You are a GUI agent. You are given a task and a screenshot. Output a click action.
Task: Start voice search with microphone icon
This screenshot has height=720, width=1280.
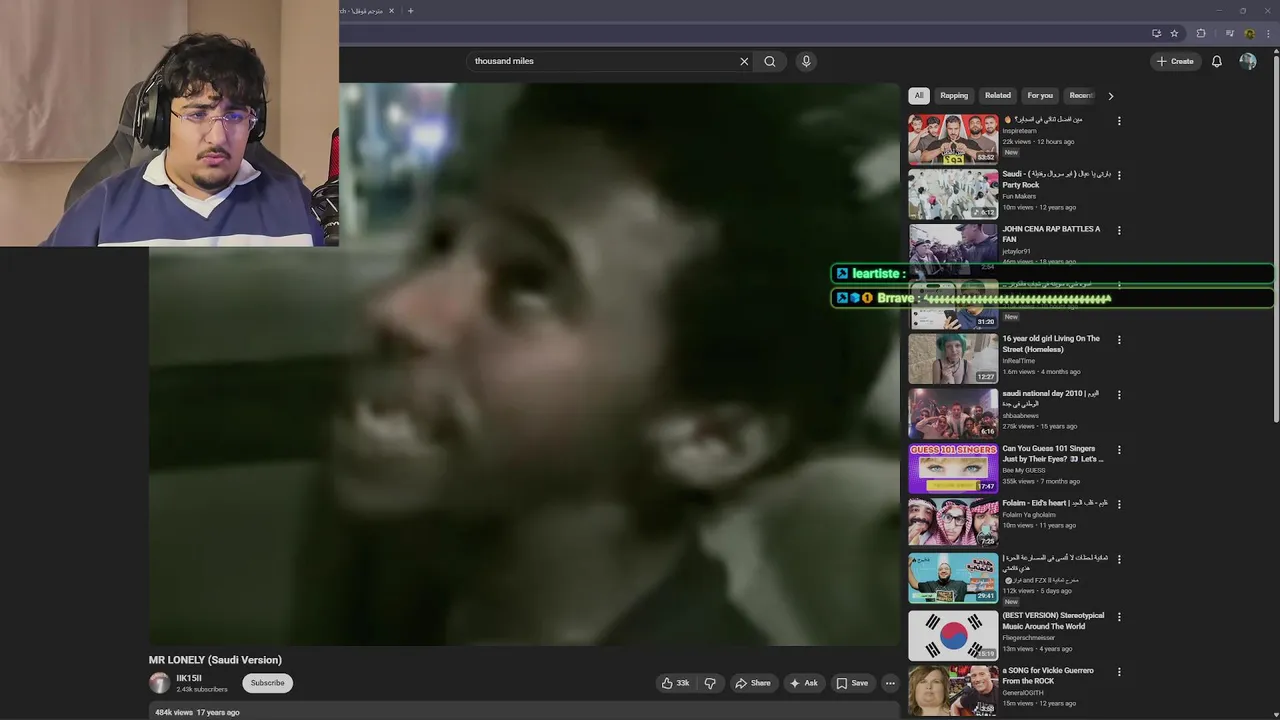pos(806,61)
